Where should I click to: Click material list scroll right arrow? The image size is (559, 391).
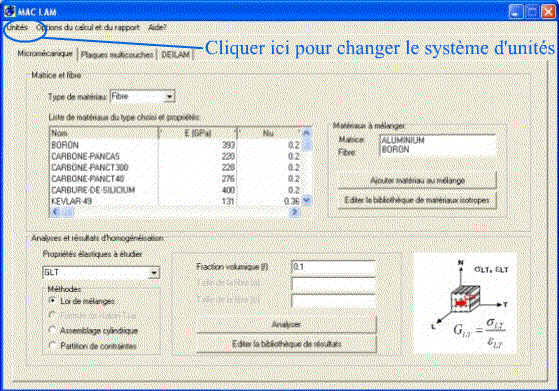[x=294, y=212]
